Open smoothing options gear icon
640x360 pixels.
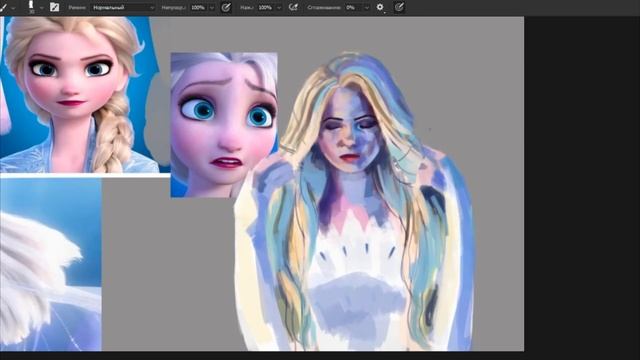click(380, 7)
